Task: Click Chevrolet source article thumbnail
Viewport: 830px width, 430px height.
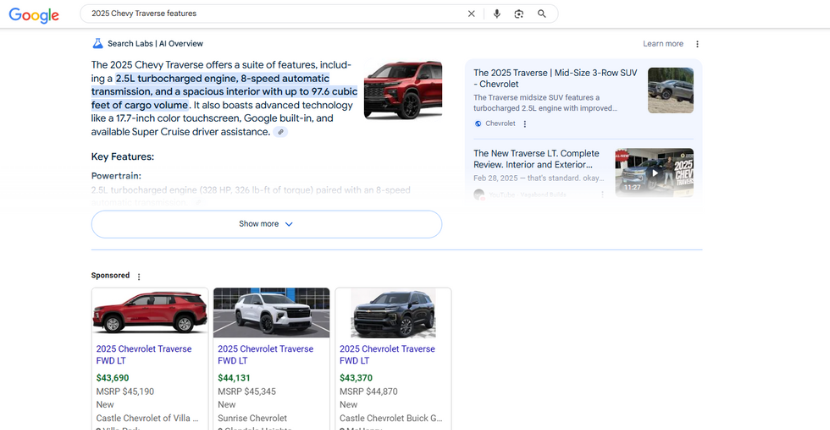Action: [x=671, y=90]
